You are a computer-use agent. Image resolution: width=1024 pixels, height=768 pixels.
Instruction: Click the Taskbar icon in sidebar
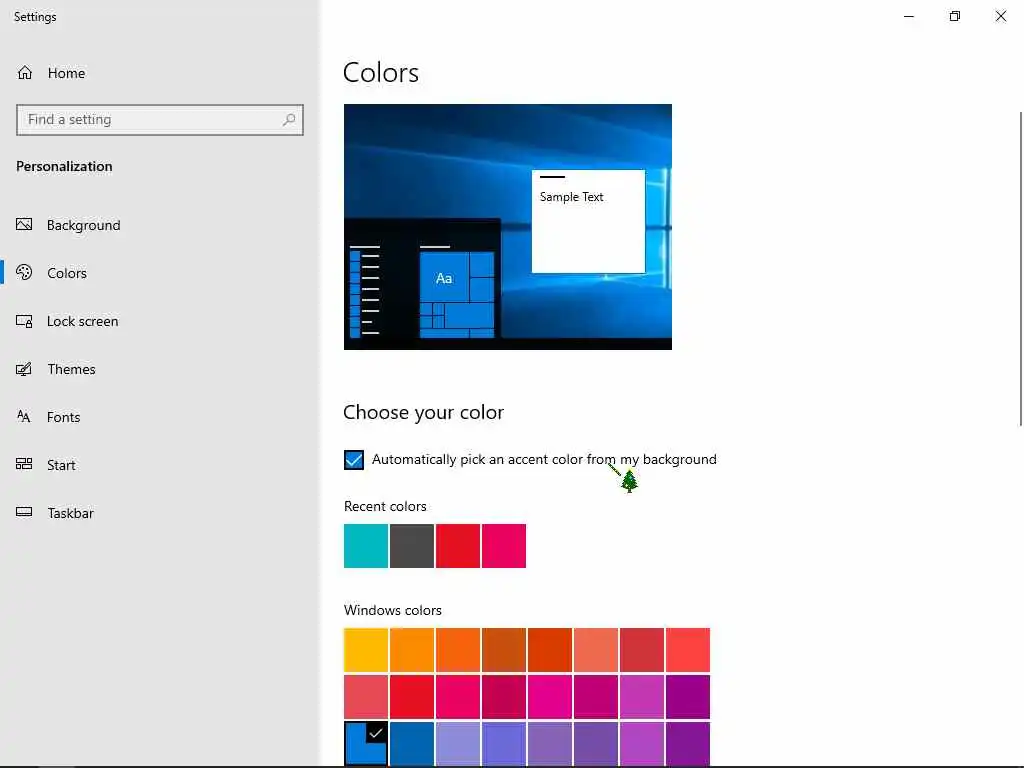[24, 513]
